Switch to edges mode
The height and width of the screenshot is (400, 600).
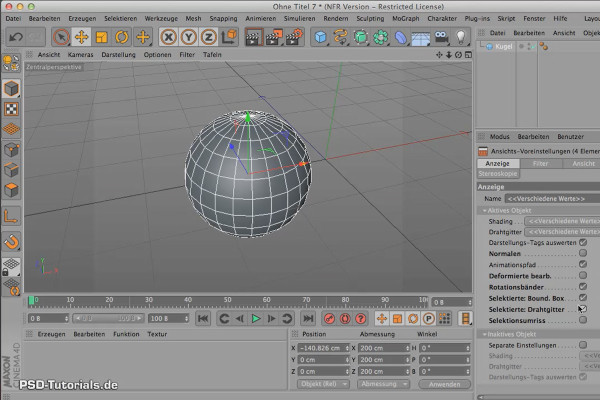(11, 170)
